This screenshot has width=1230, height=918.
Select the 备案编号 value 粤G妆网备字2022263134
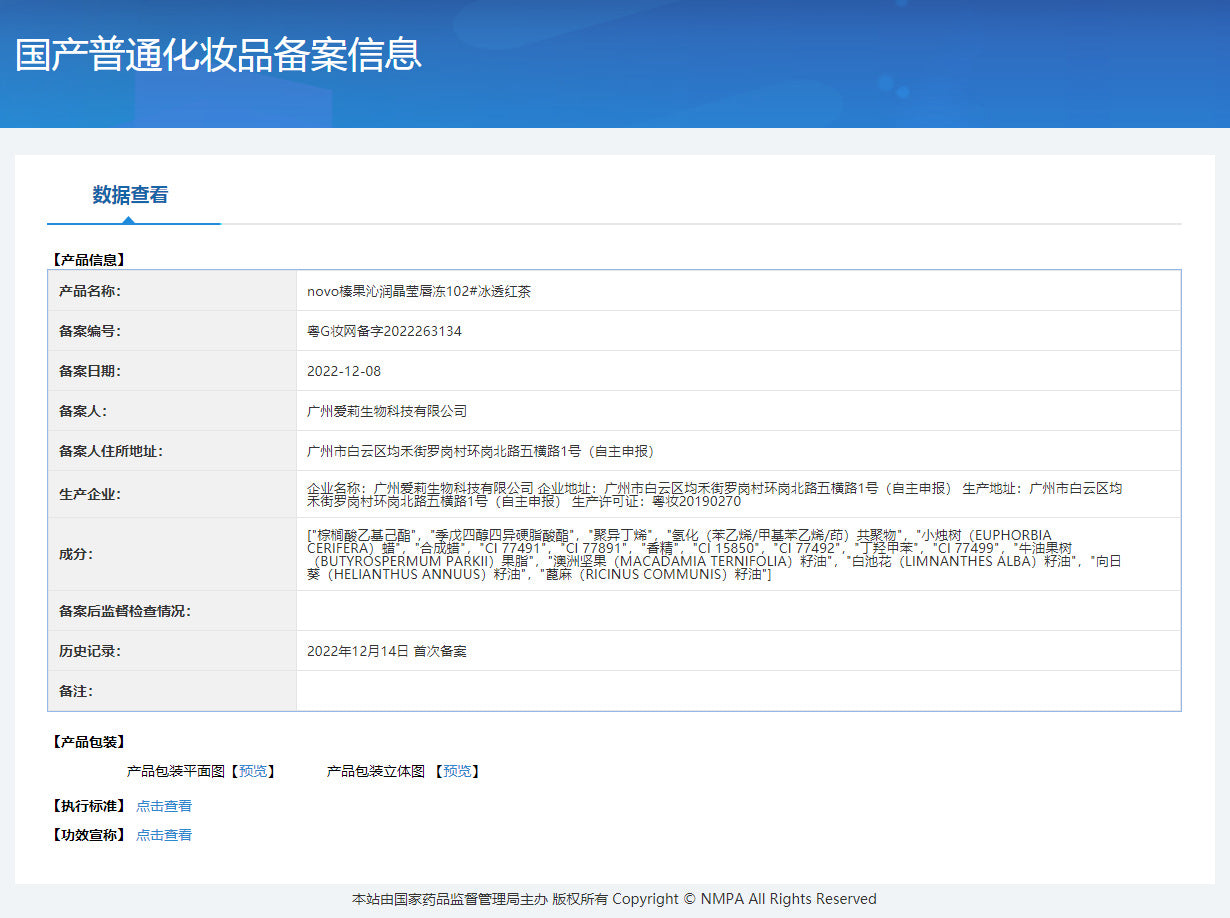(x=384, y=331)
